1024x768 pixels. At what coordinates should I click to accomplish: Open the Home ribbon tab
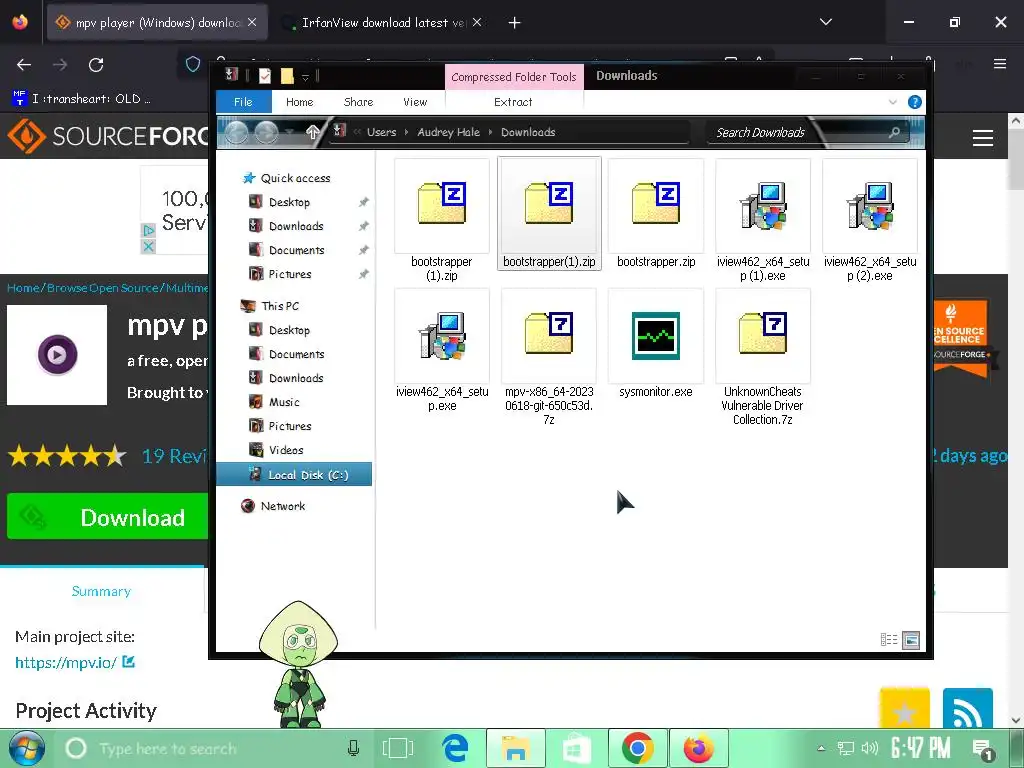tap(300, 102)
